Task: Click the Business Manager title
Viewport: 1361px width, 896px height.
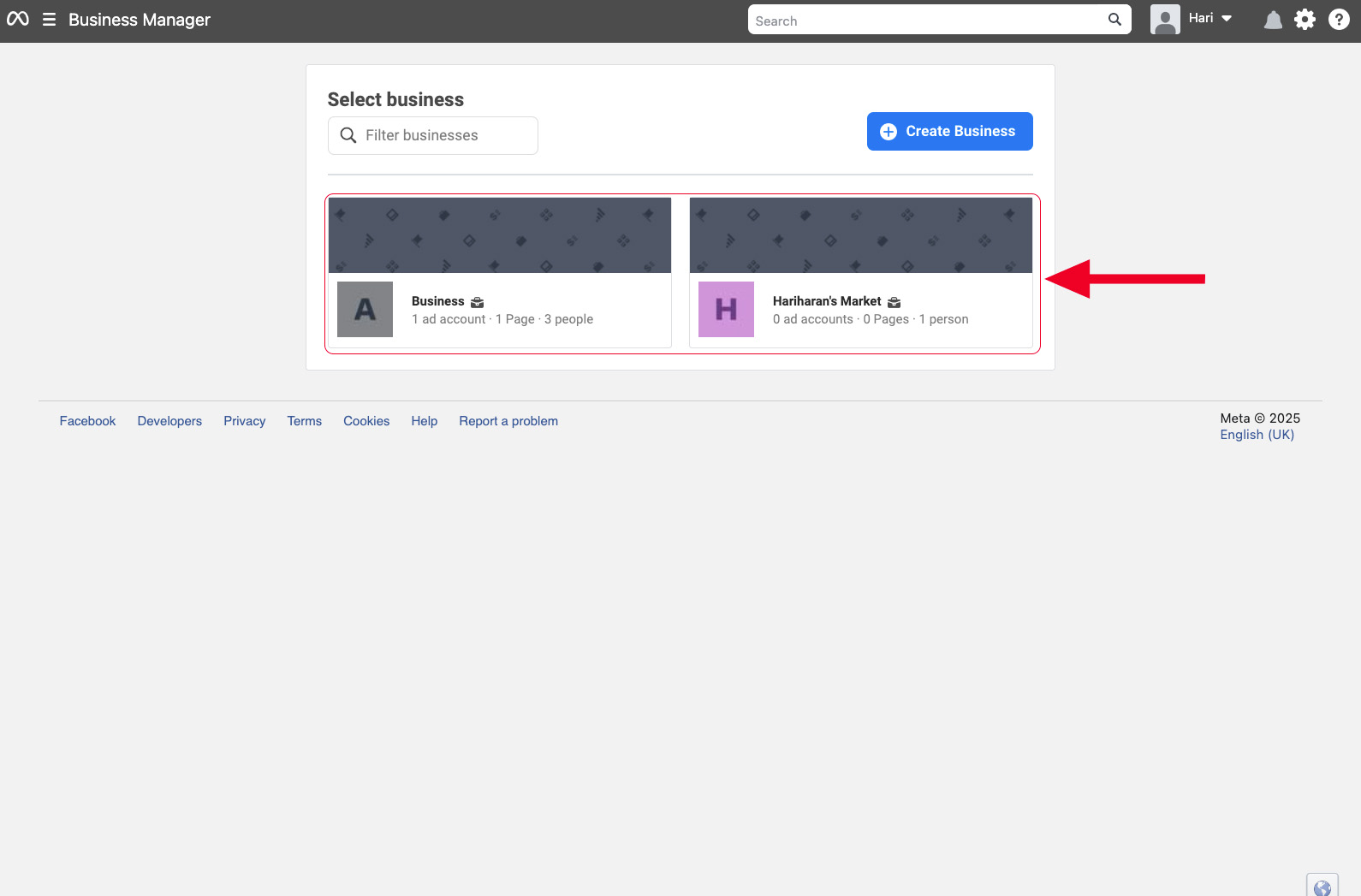Action: point(140,20)
